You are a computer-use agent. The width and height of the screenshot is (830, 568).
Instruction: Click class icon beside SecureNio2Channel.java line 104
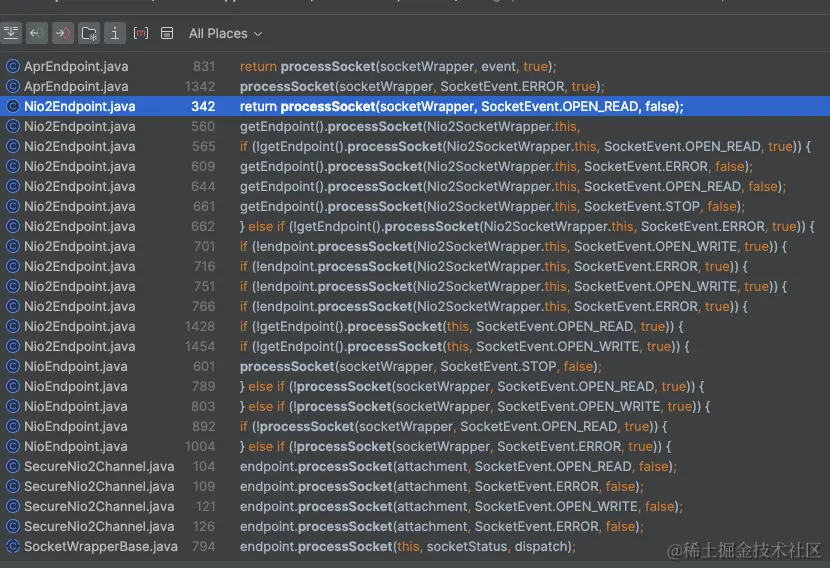point(13,466)
